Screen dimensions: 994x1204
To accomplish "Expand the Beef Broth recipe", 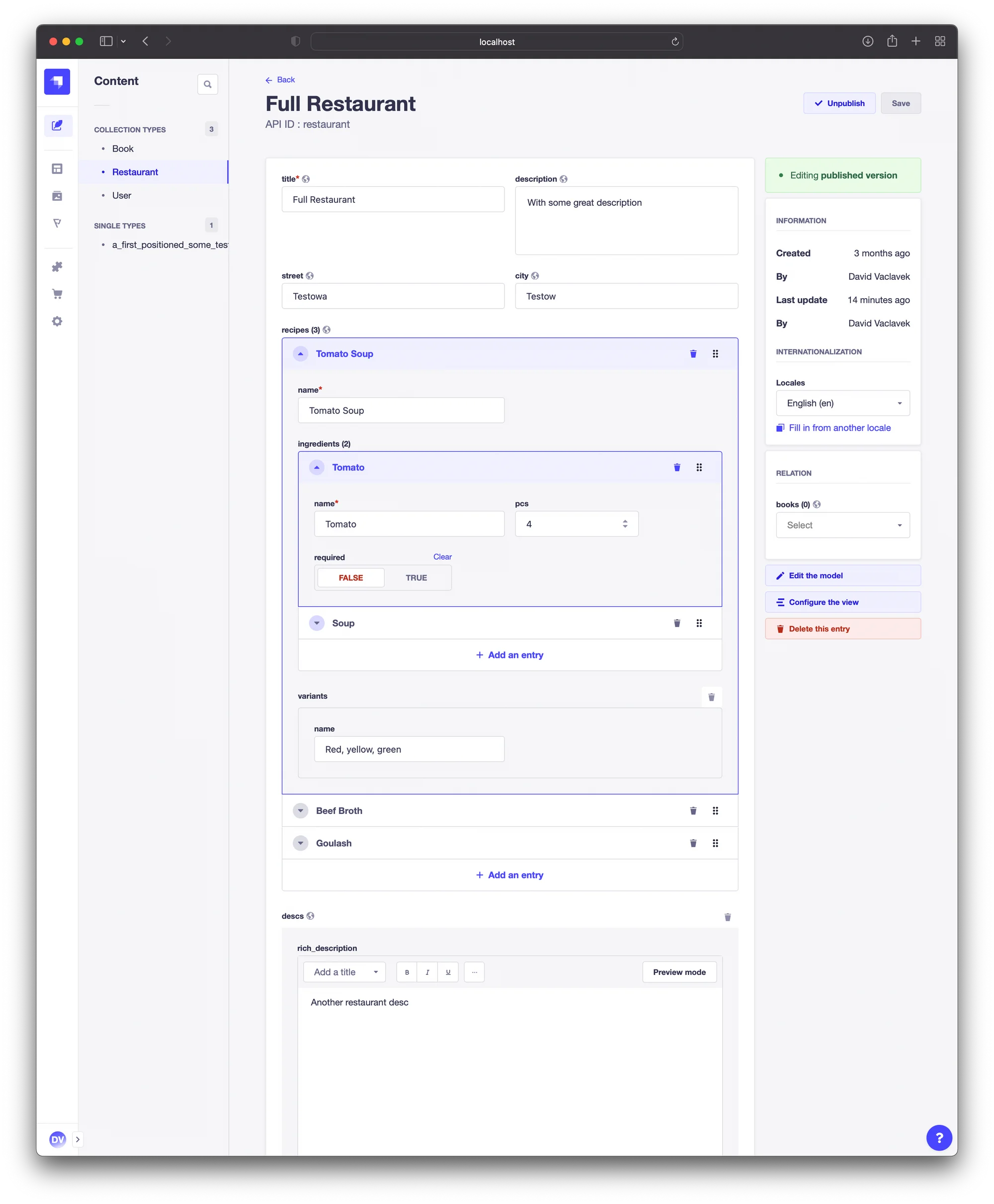I will tap(301, 810).
